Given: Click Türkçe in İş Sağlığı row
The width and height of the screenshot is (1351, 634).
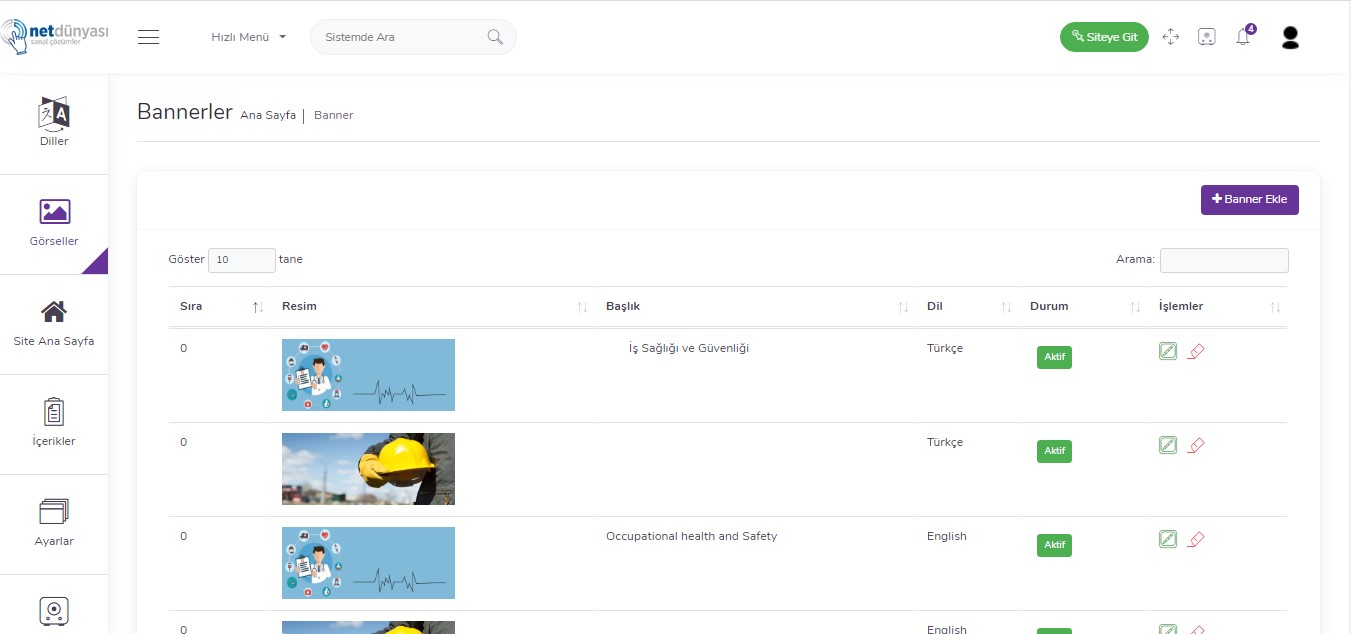Looking at the screenshot, I should (x=945, y=348).
